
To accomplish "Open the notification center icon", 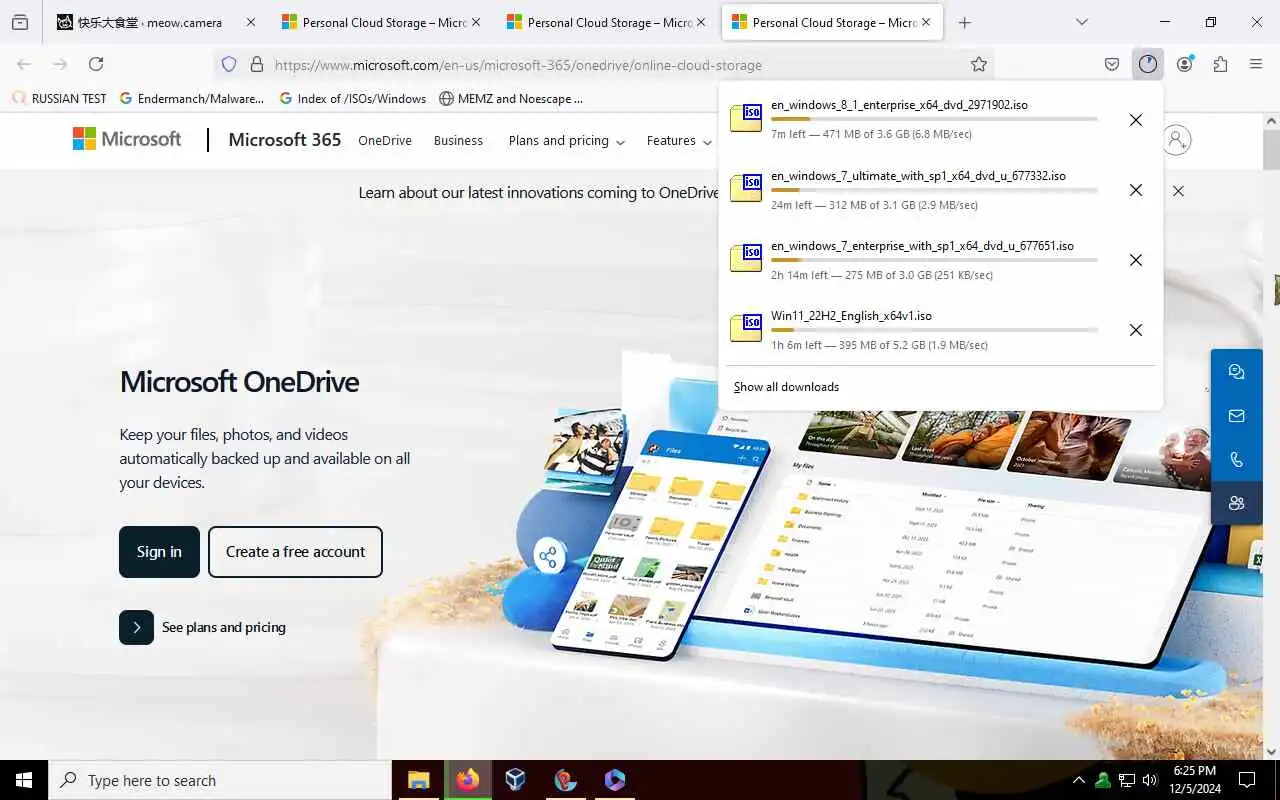I will (x=1247, y=780).
